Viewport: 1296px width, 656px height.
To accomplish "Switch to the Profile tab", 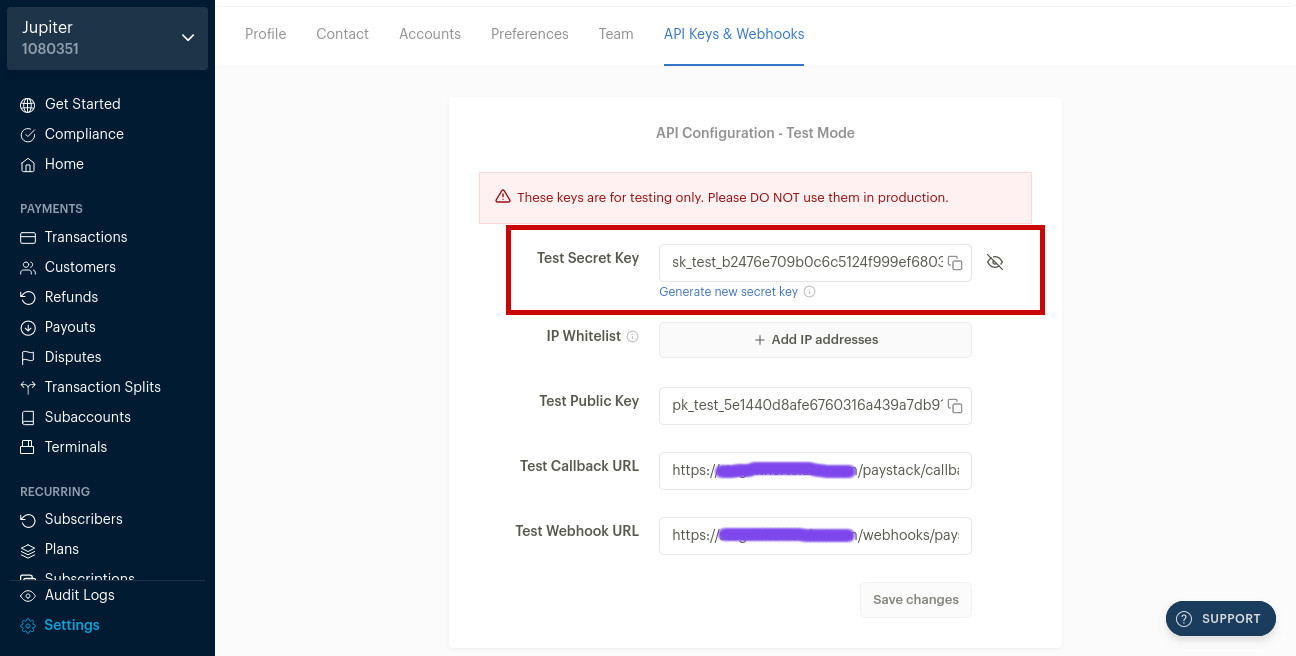I will point(265,34).
